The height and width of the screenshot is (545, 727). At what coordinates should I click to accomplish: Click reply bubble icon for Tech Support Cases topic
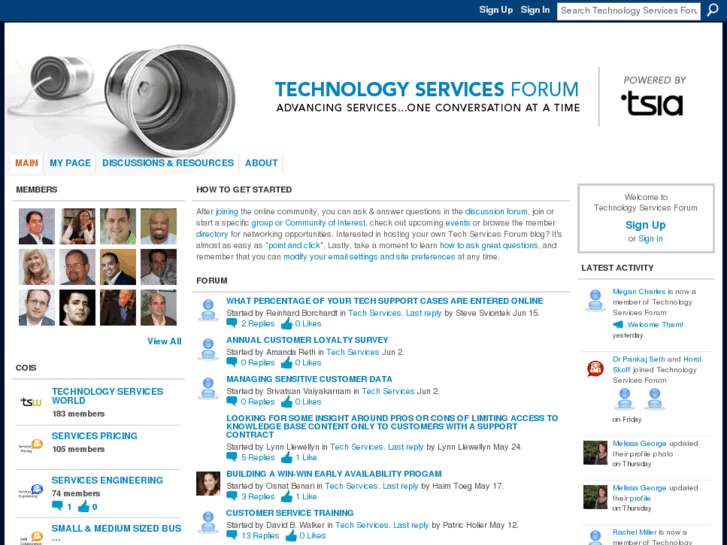(232, 323)
